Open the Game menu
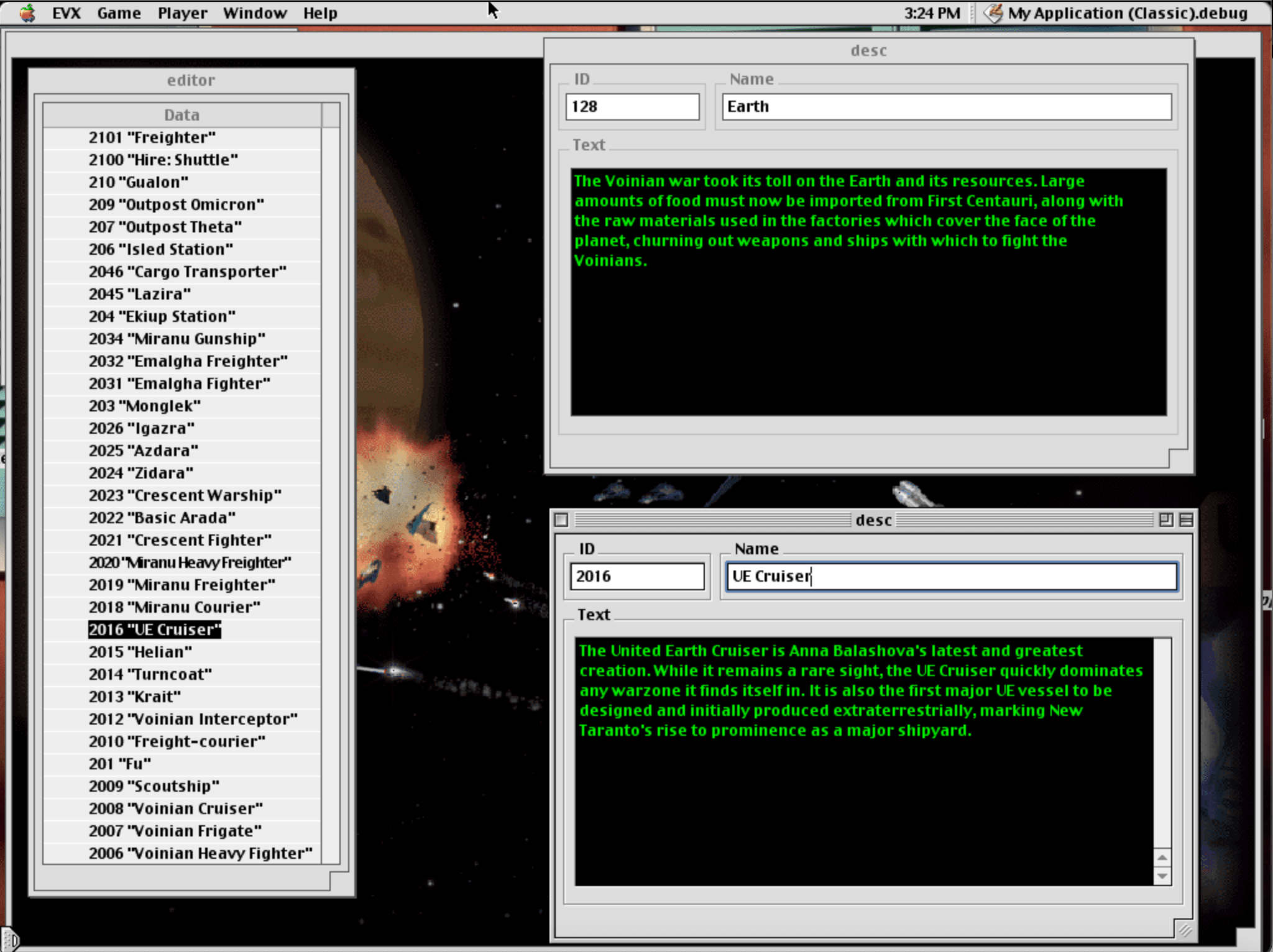 pyautogui.click(x=119, y=13)
